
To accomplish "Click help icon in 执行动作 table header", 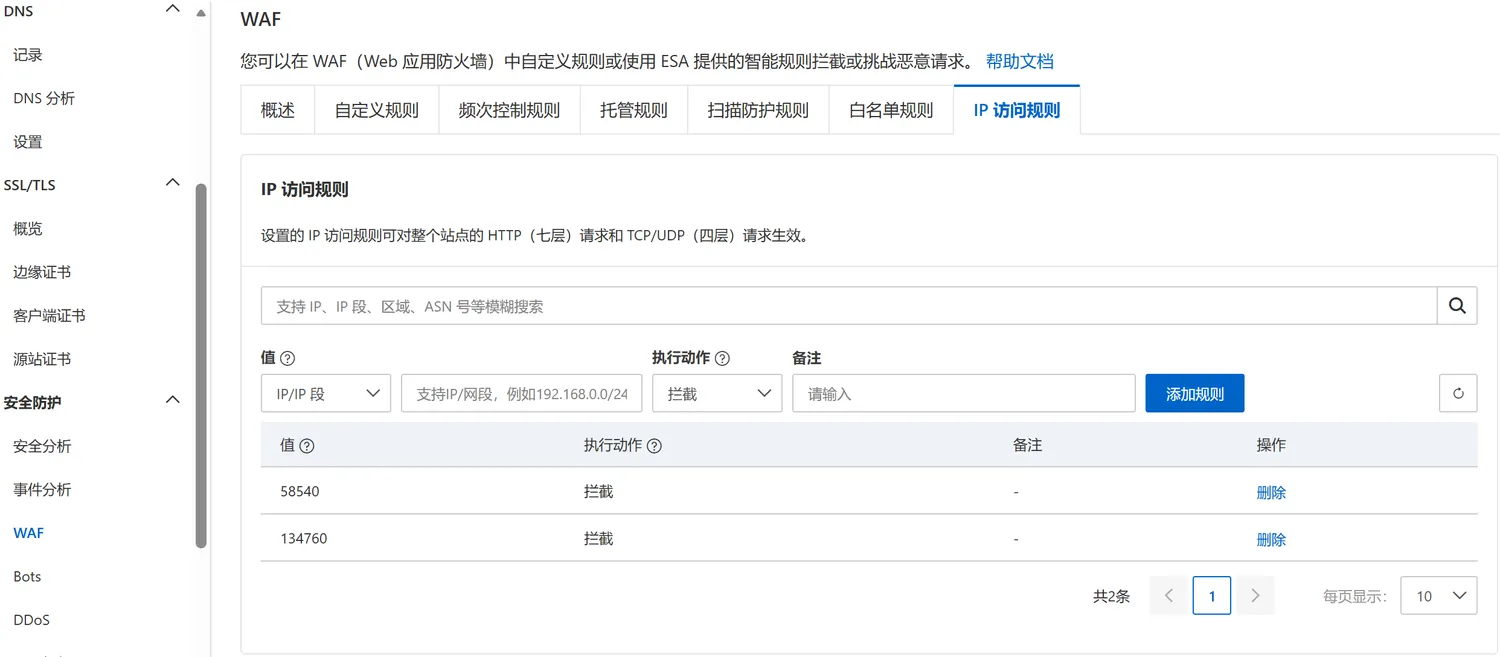I will click(655, 446).
